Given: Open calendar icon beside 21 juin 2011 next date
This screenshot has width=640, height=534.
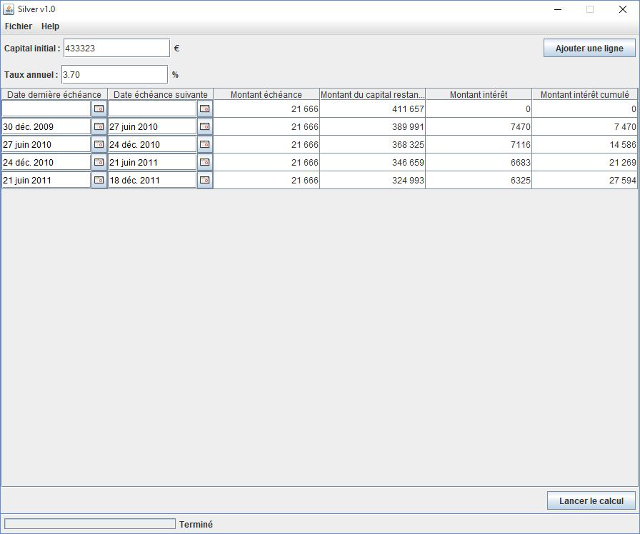Looking at the screenshot, I should pos(205,162).
